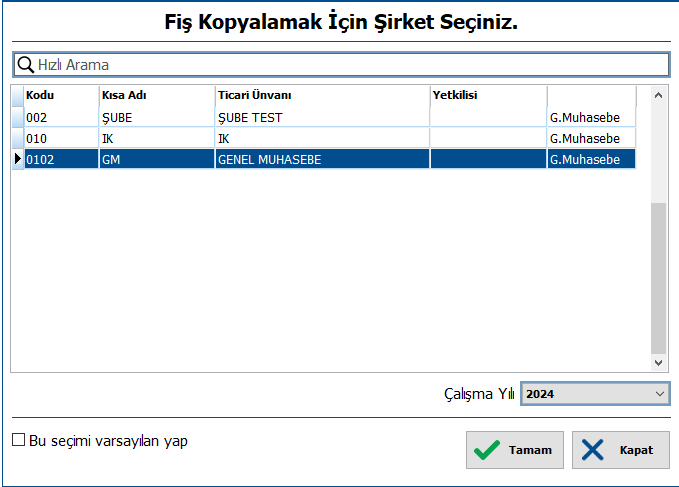The image size is (679, 487).
Task: Confirm with the Tamam button
Action: pyautogui.click(x=515, y=450)
